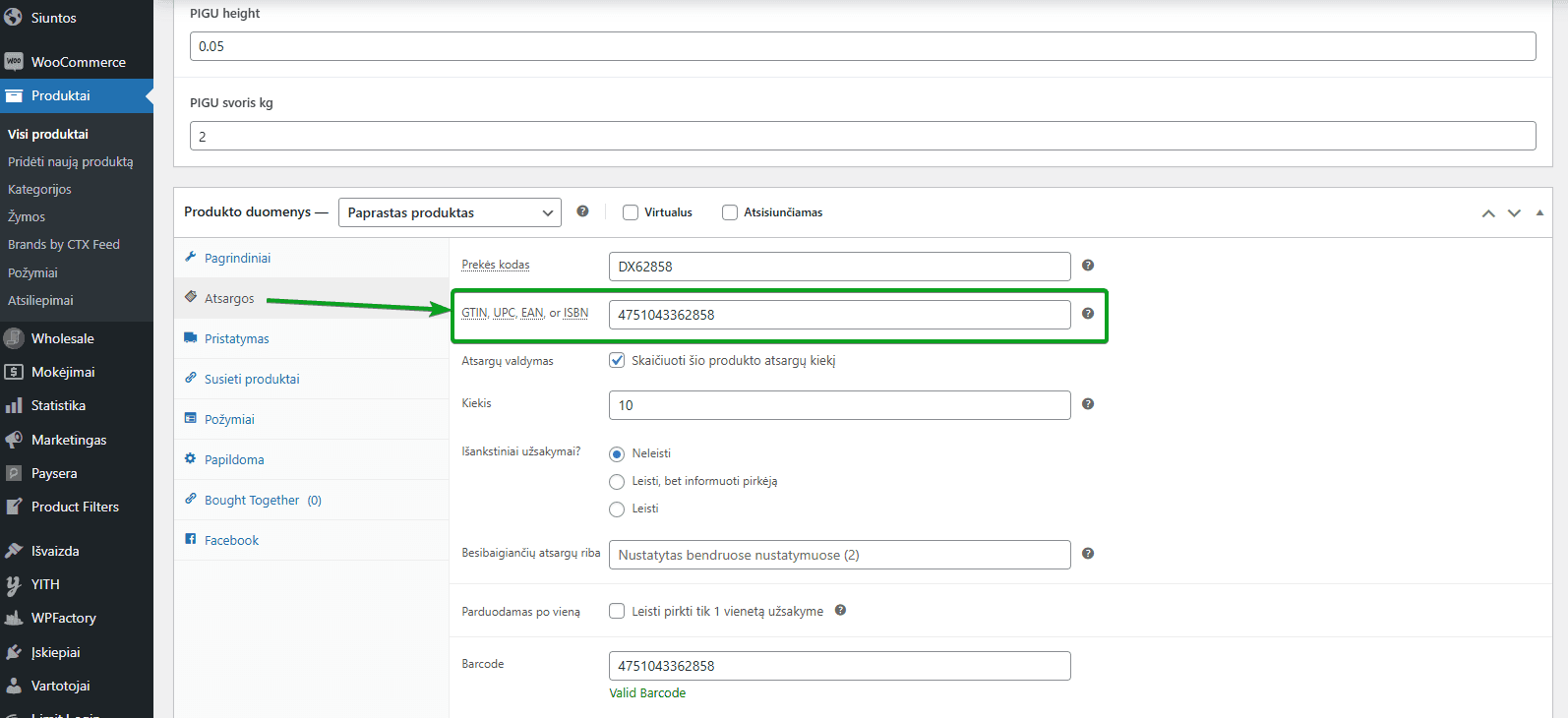The height and width of the screenshot is (718, 1568).
Task: Open WooCommerce from the sidebar icon
Action: click(x=14, y=62)
